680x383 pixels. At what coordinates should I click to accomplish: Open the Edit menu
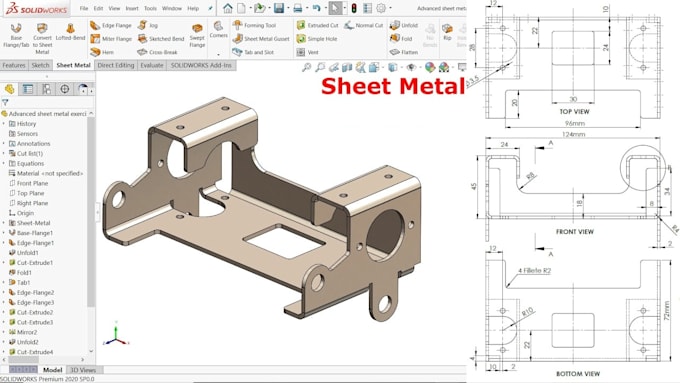pyautogui.click(x=98, y=8)
